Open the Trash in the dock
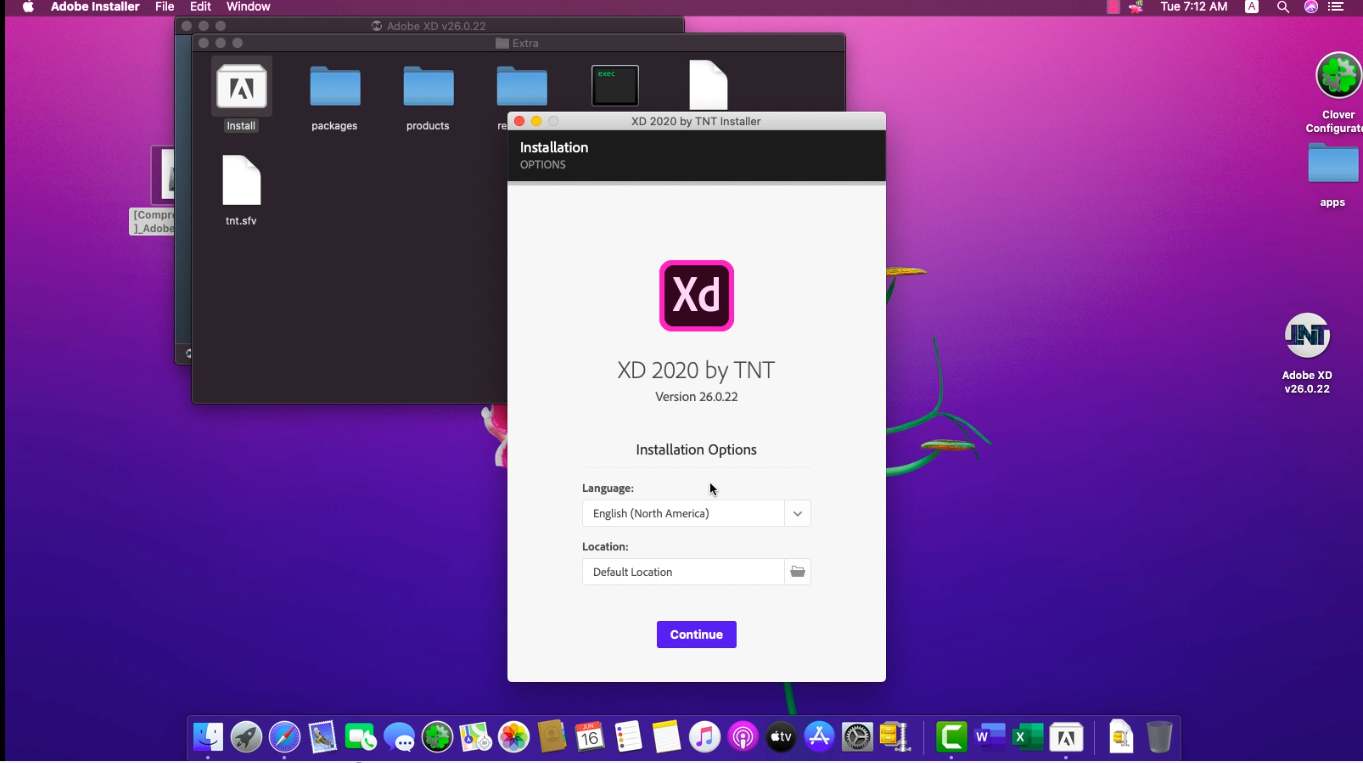This screenshot has height=763, width=1363. (1159, 738)
